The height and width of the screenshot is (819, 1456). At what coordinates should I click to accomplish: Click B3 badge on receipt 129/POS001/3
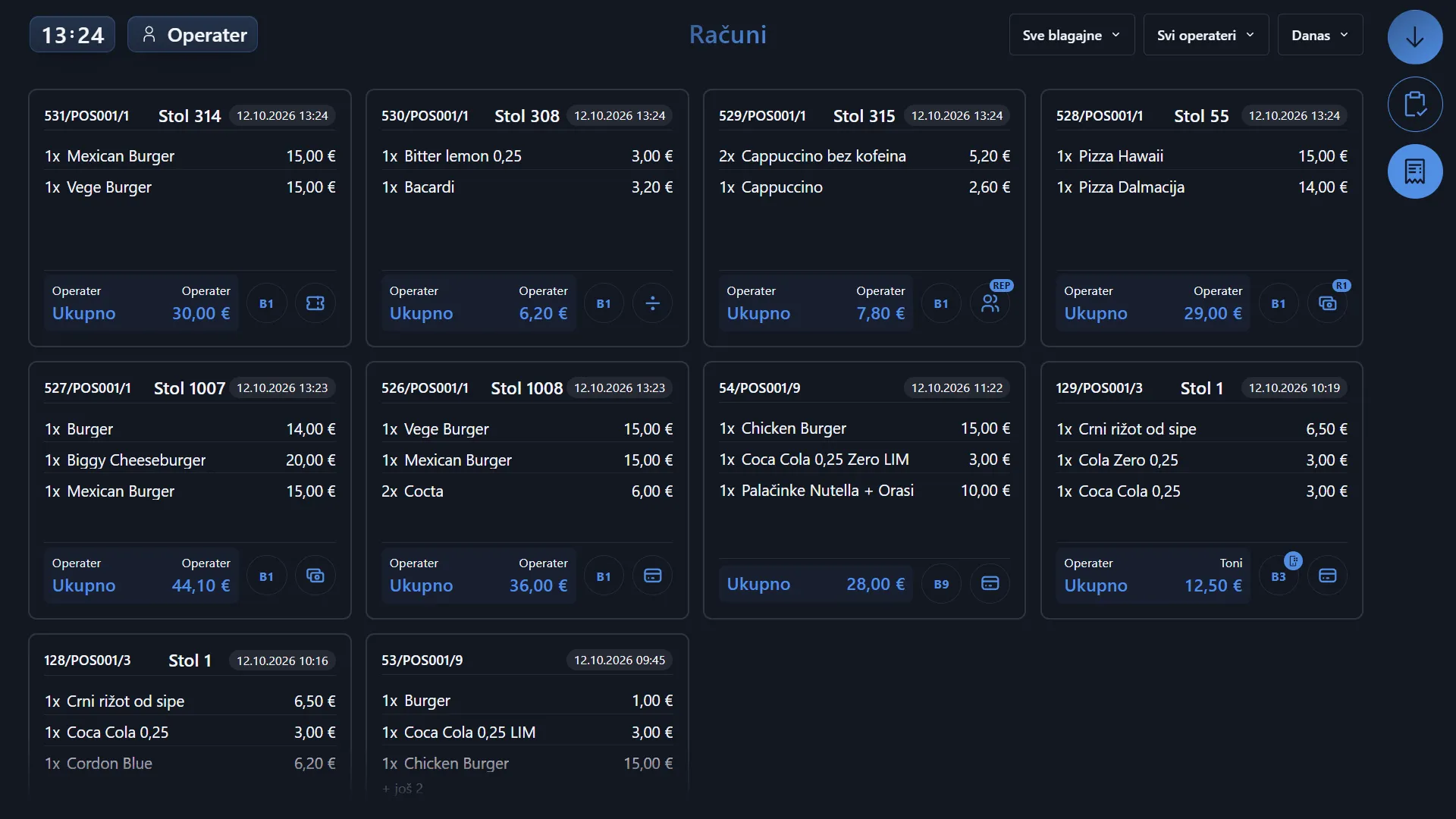(x=1279, y=576)
